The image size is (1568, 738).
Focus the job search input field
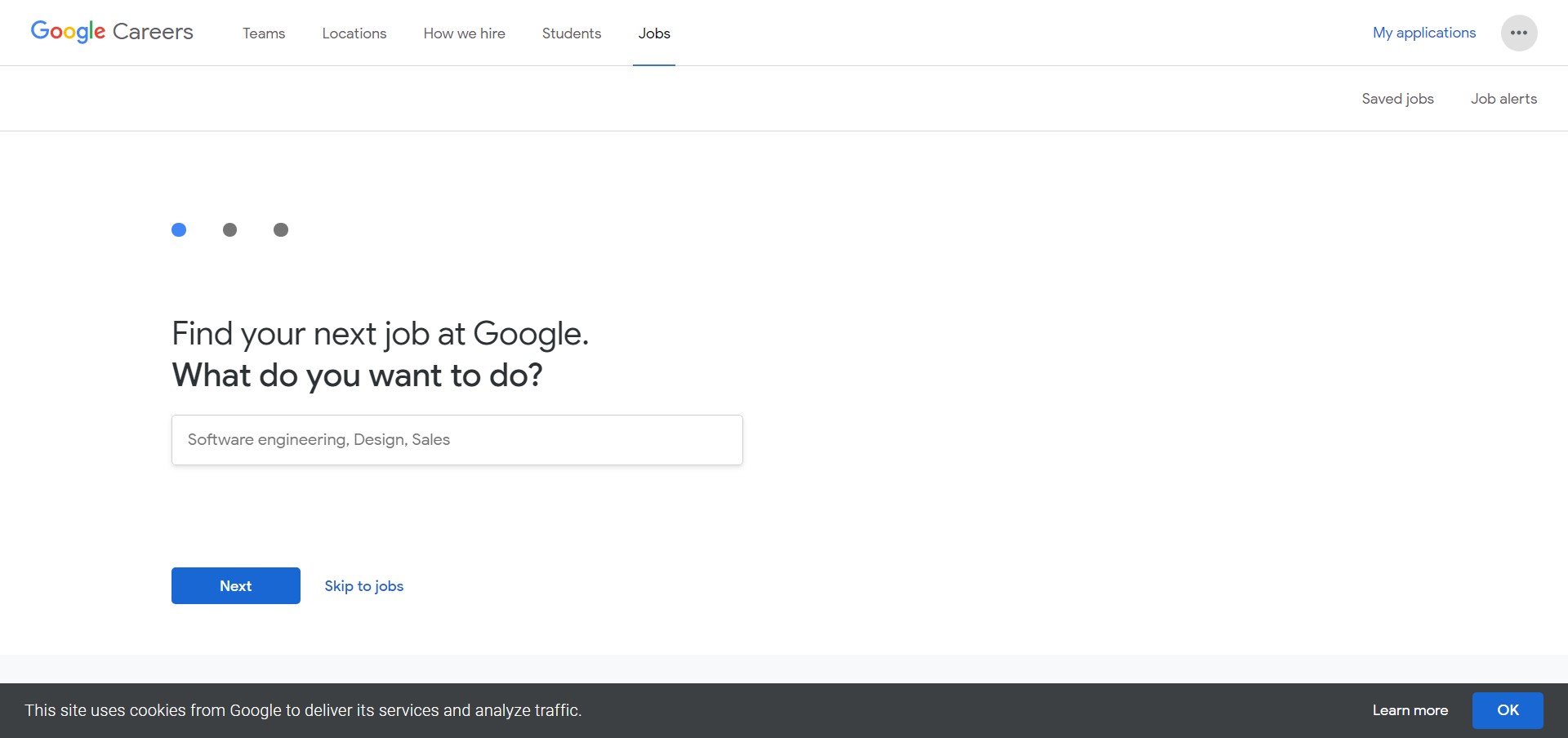click(x=457, y=440)
